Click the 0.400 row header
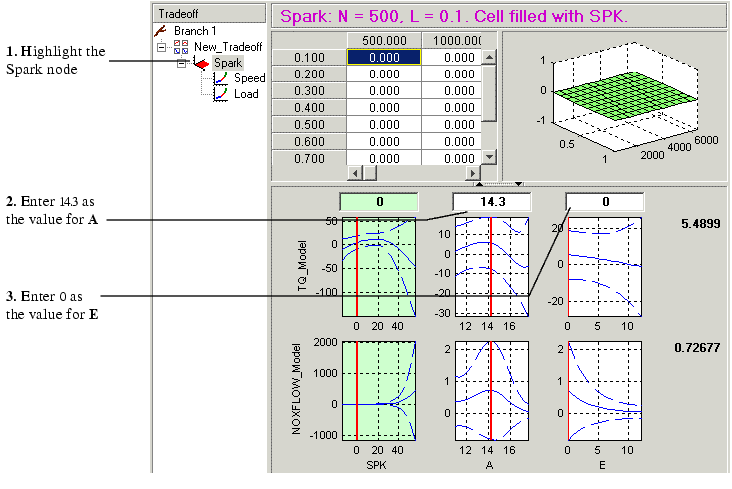 (309, 108)
